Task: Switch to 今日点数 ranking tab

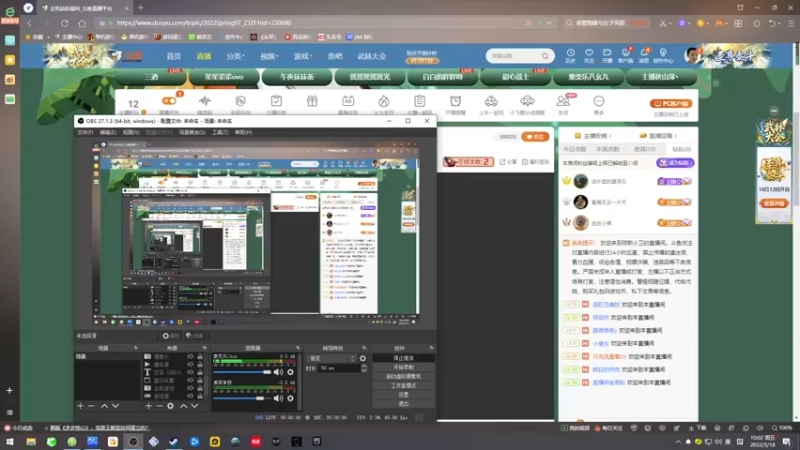Action: tap(574, 149)
